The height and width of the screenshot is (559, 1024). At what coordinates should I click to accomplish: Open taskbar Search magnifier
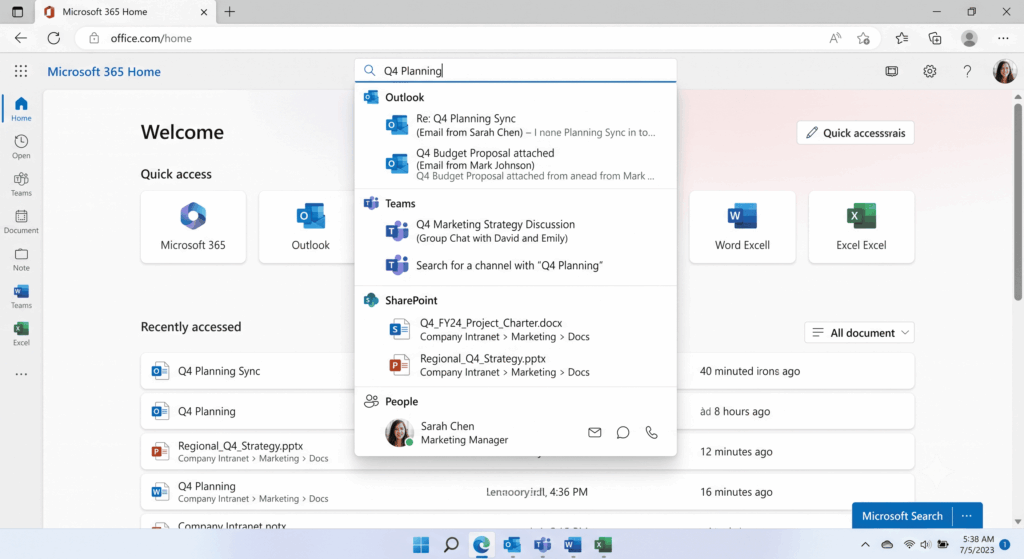coord(451,545)
